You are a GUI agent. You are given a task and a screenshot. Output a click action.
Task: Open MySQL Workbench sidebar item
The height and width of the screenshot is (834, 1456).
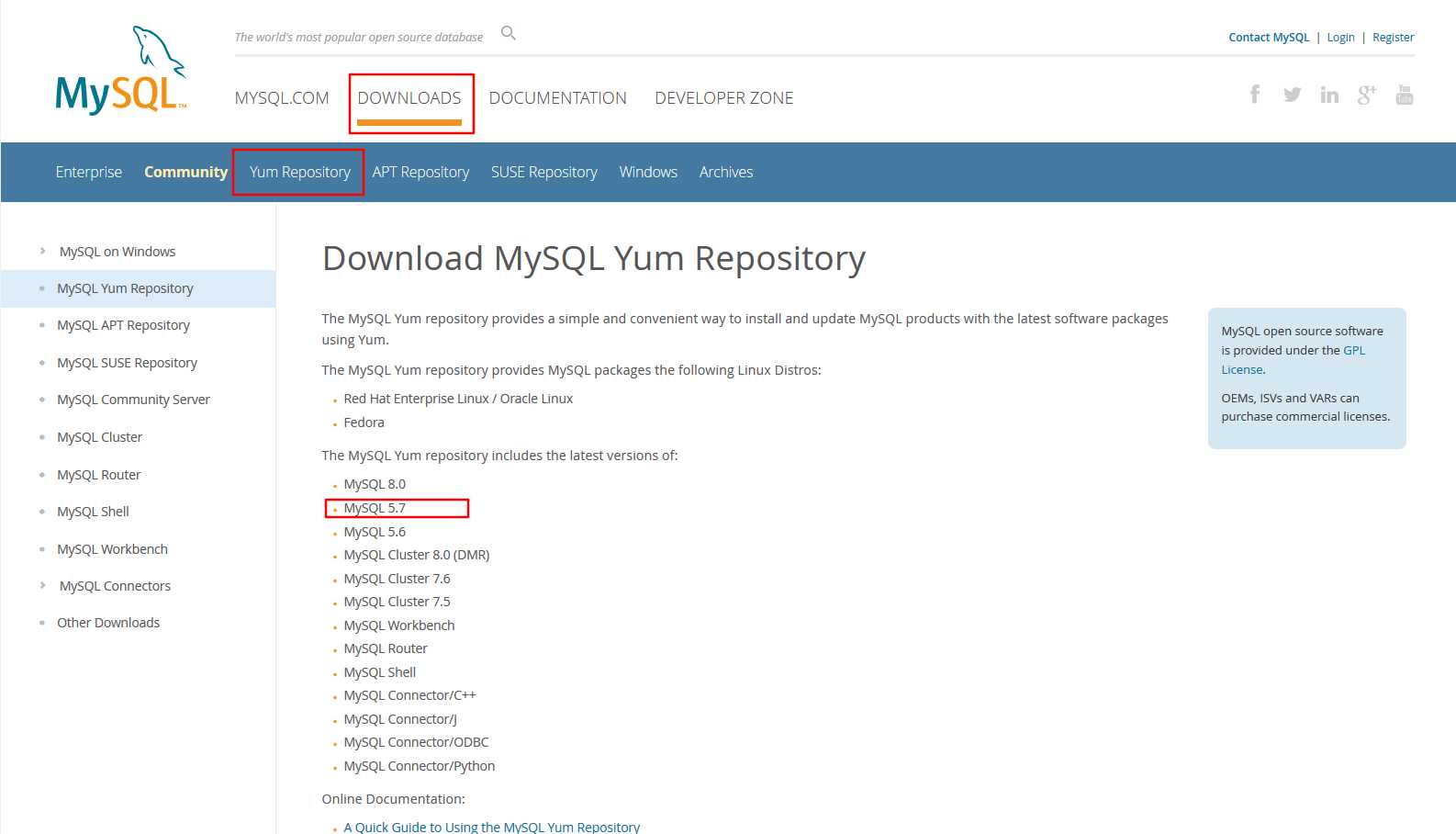[112, 549]
